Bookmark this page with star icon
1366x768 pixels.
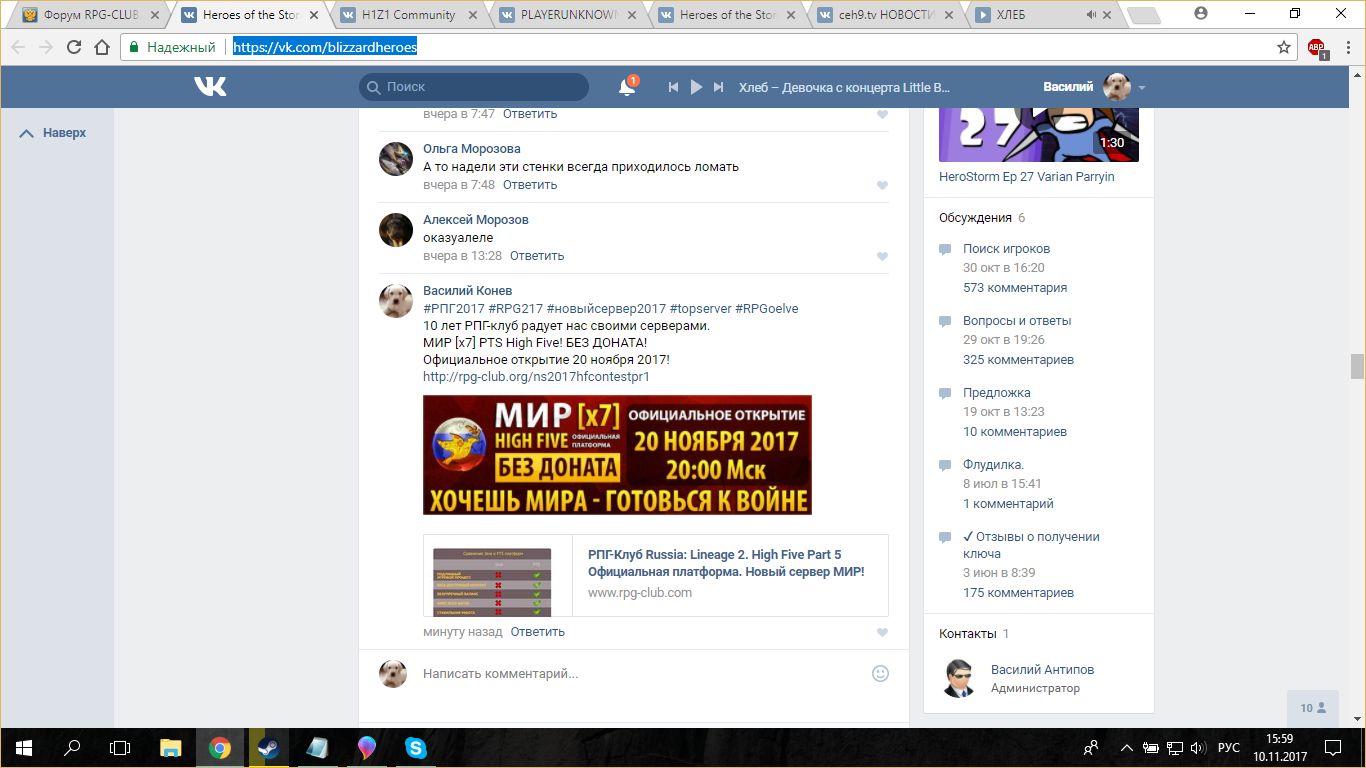click(x=1284, y=47)
